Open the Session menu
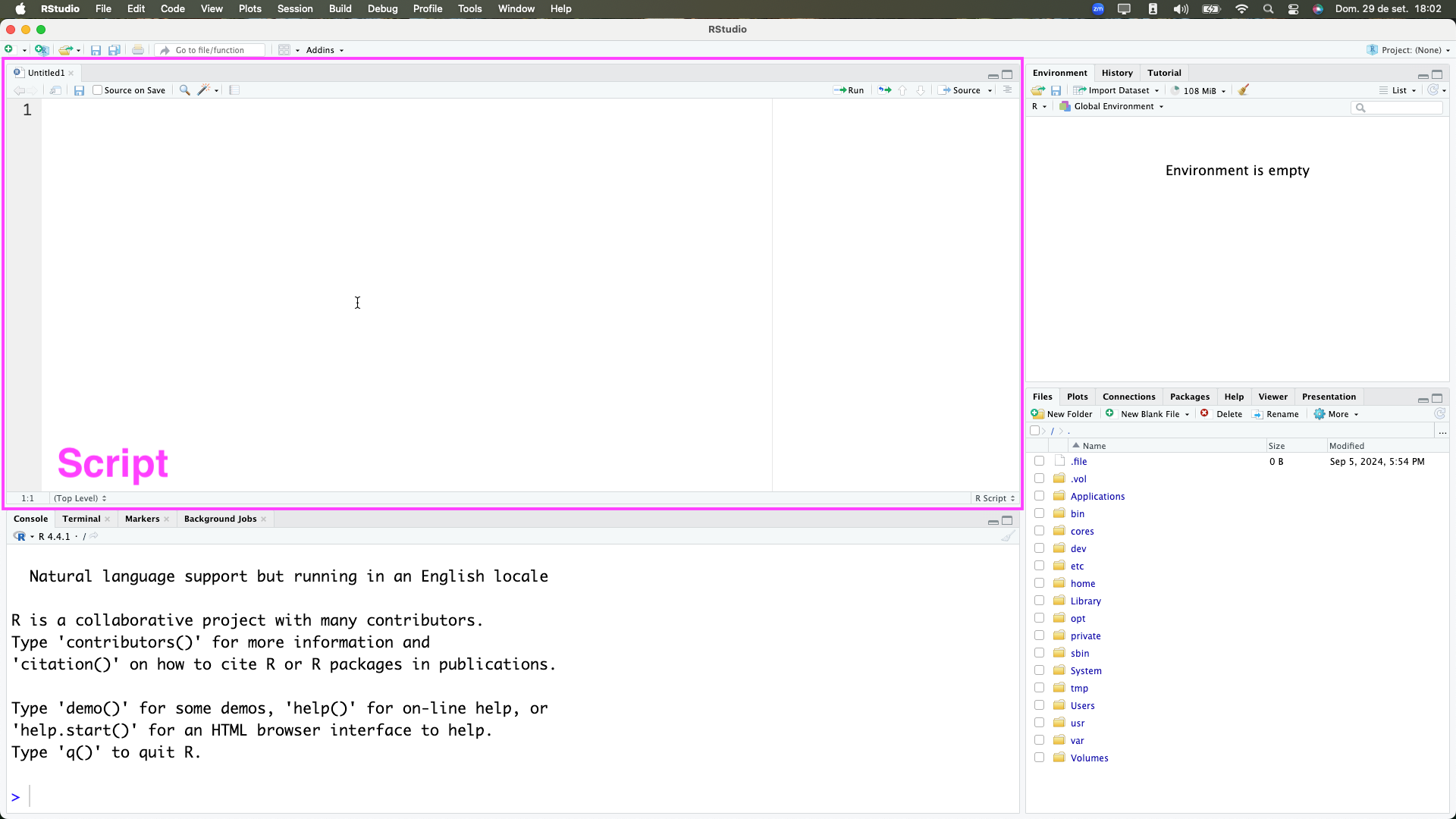 point(295,9)
